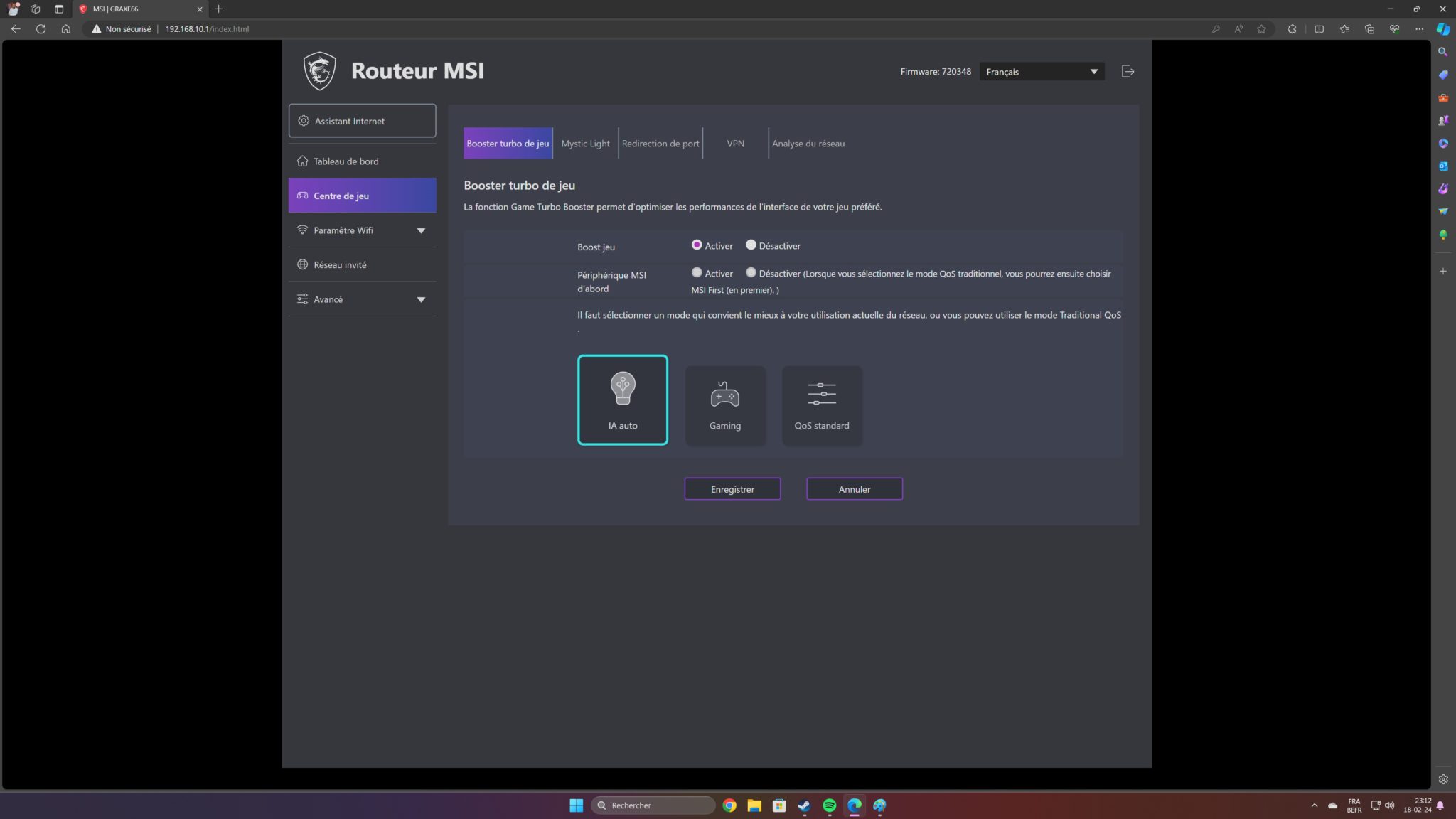Click the Annuler button
Screen dimensions: 1456x819
pyautogui.click(x=854, y=489)
